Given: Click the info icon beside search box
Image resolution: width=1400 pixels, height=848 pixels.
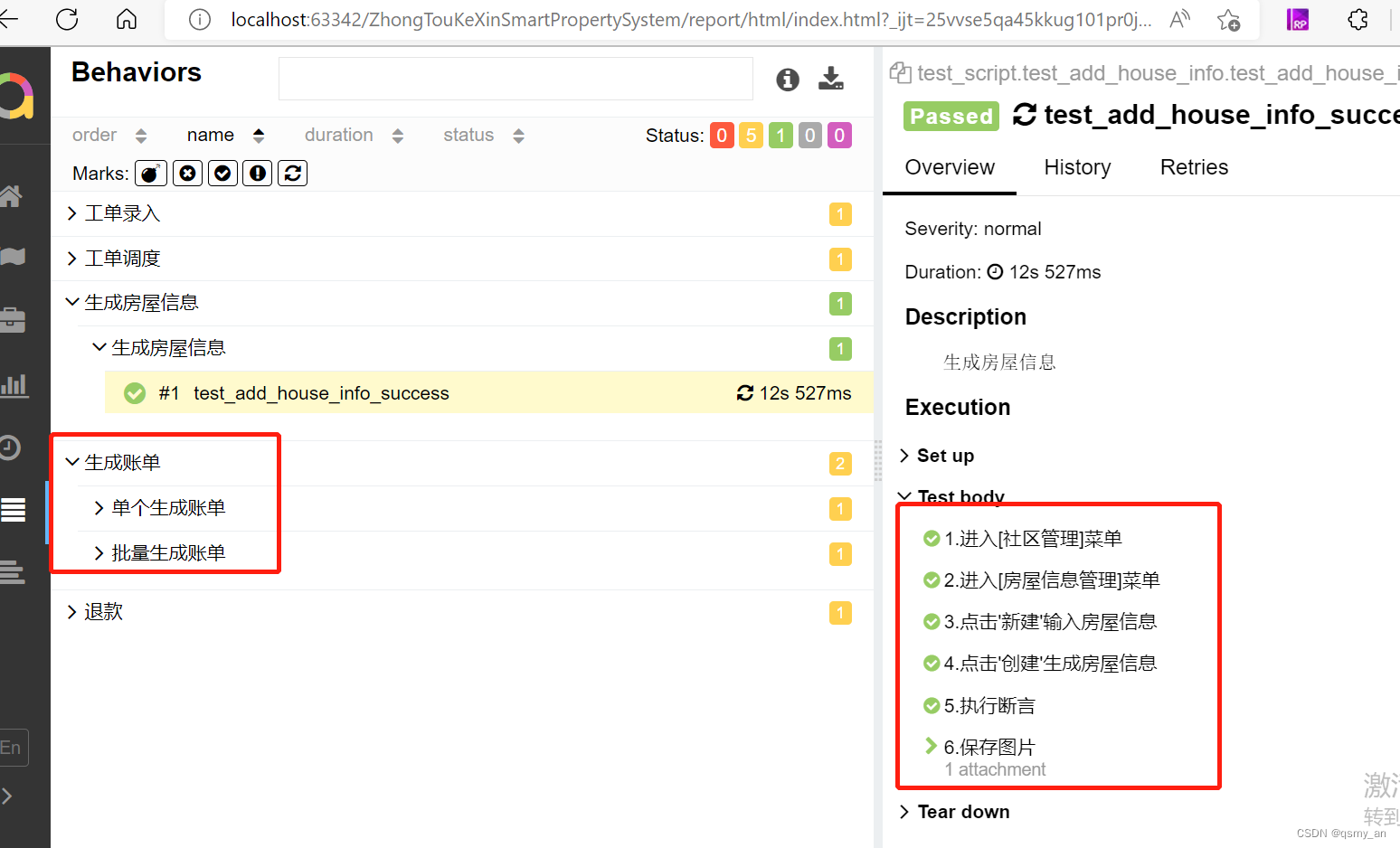Looking at the screenshot, I should point(788,80).
